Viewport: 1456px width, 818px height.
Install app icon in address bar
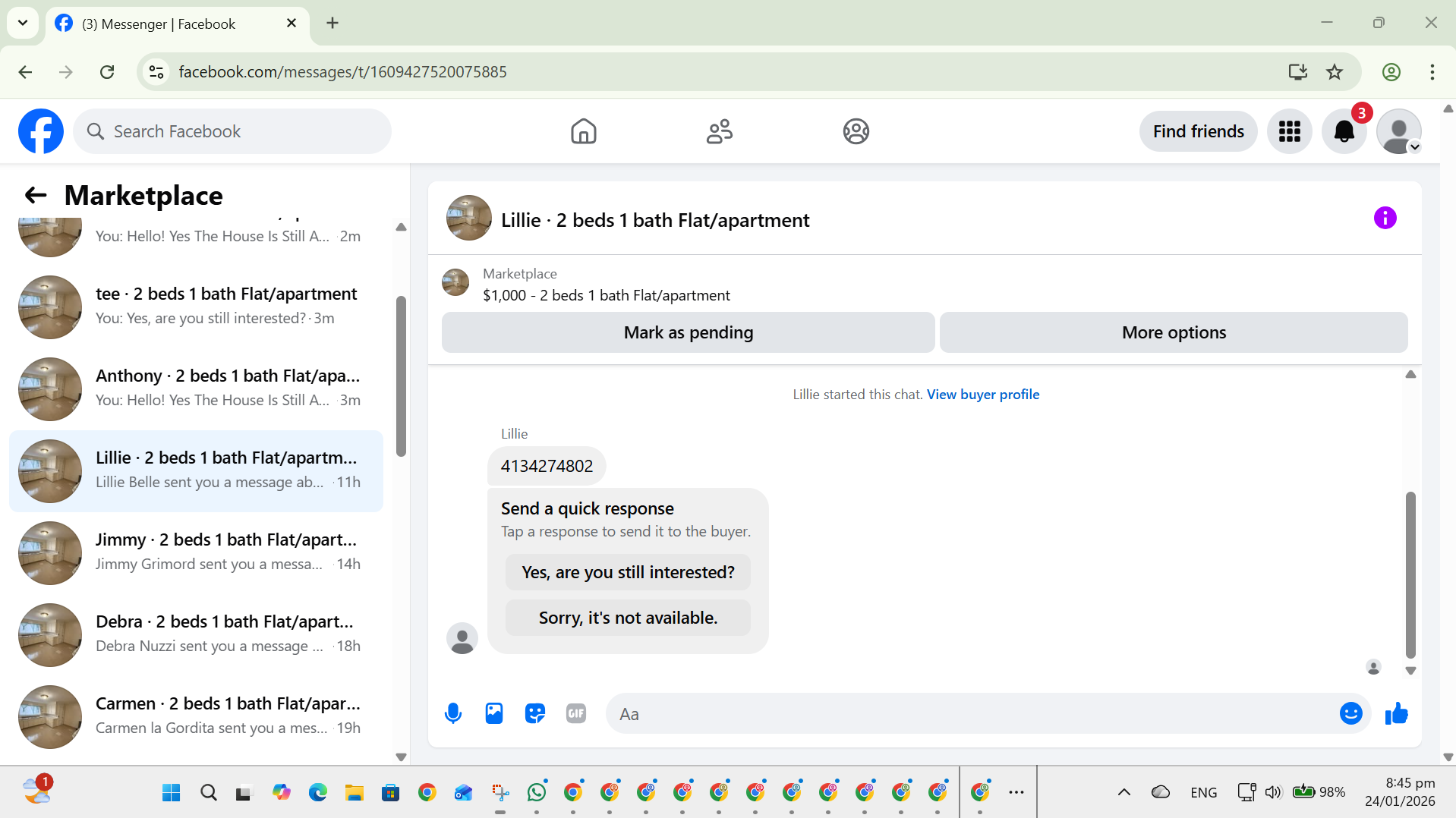(1297, 72)
